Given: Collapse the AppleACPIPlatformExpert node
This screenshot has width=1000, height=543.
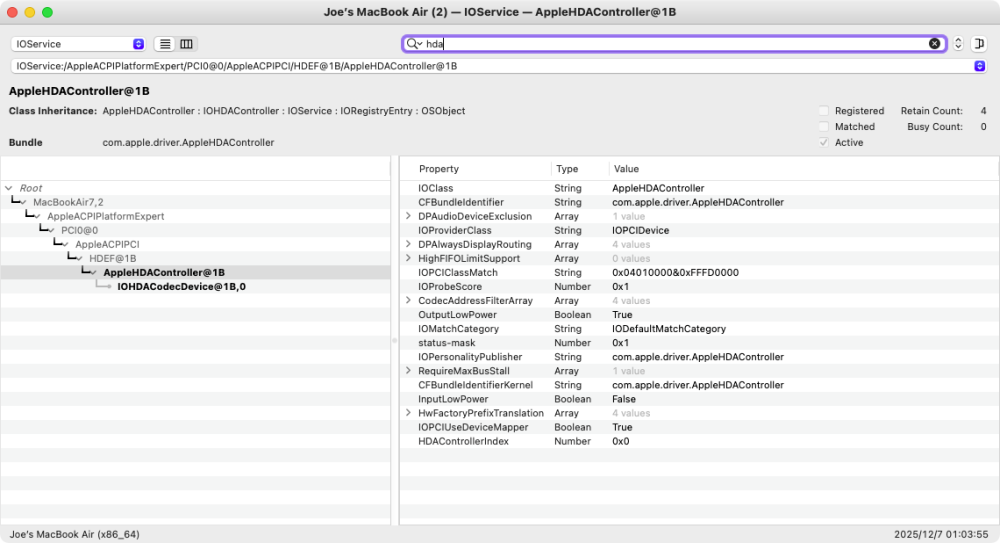Looking at the screenshot, I should (37, 216).
